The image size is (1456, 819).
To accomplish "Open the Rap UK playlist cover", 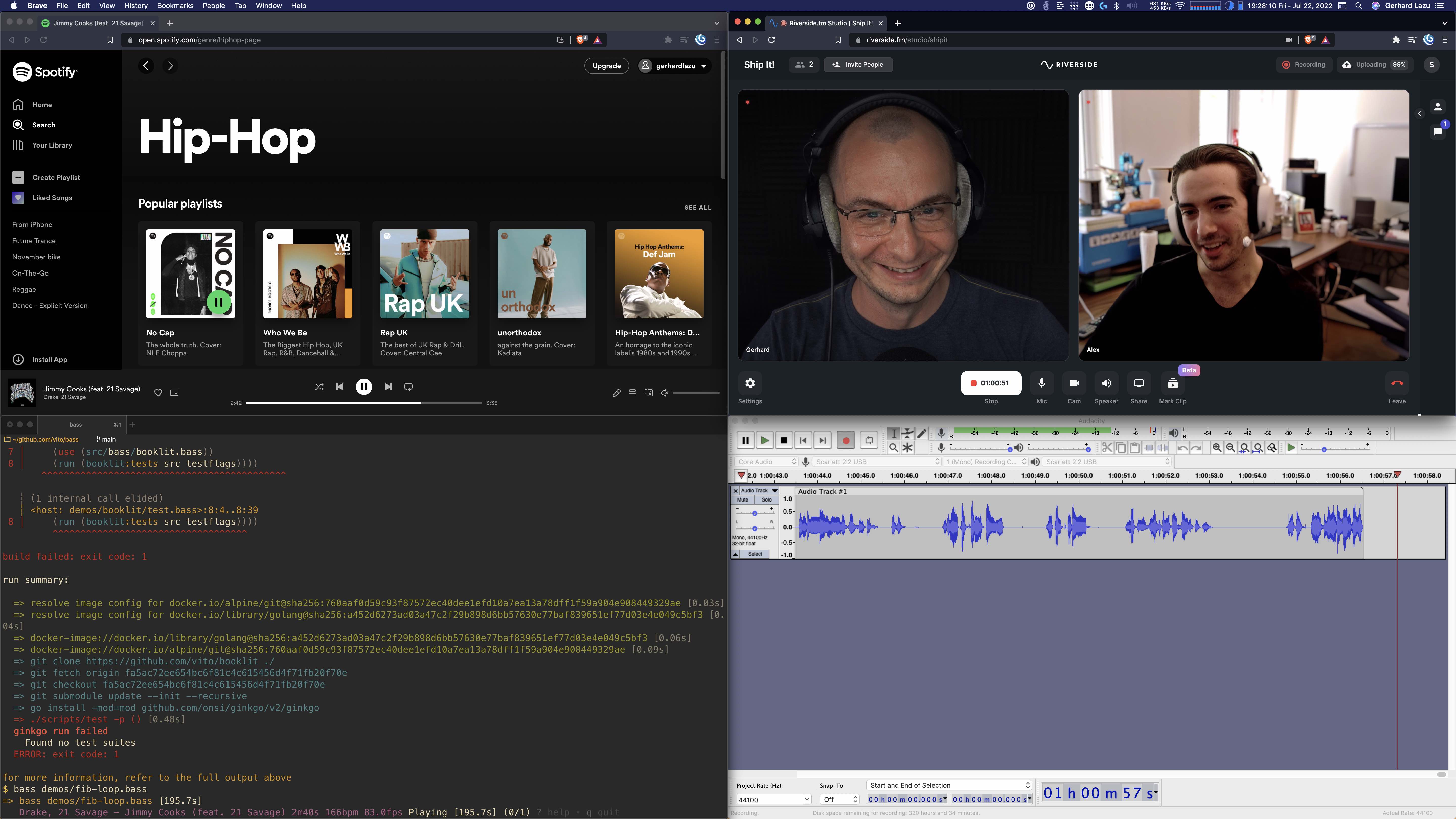I will pos(424,274).
